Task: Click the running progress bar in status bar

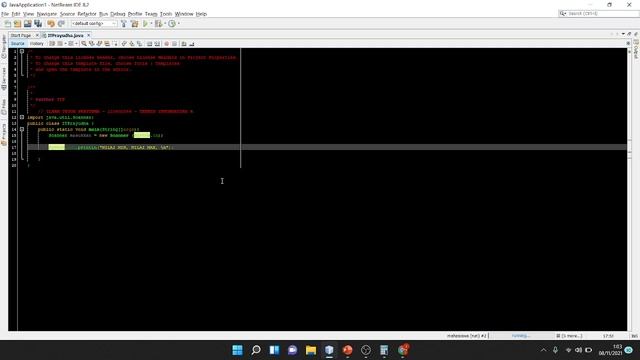Action: [521, 336]
